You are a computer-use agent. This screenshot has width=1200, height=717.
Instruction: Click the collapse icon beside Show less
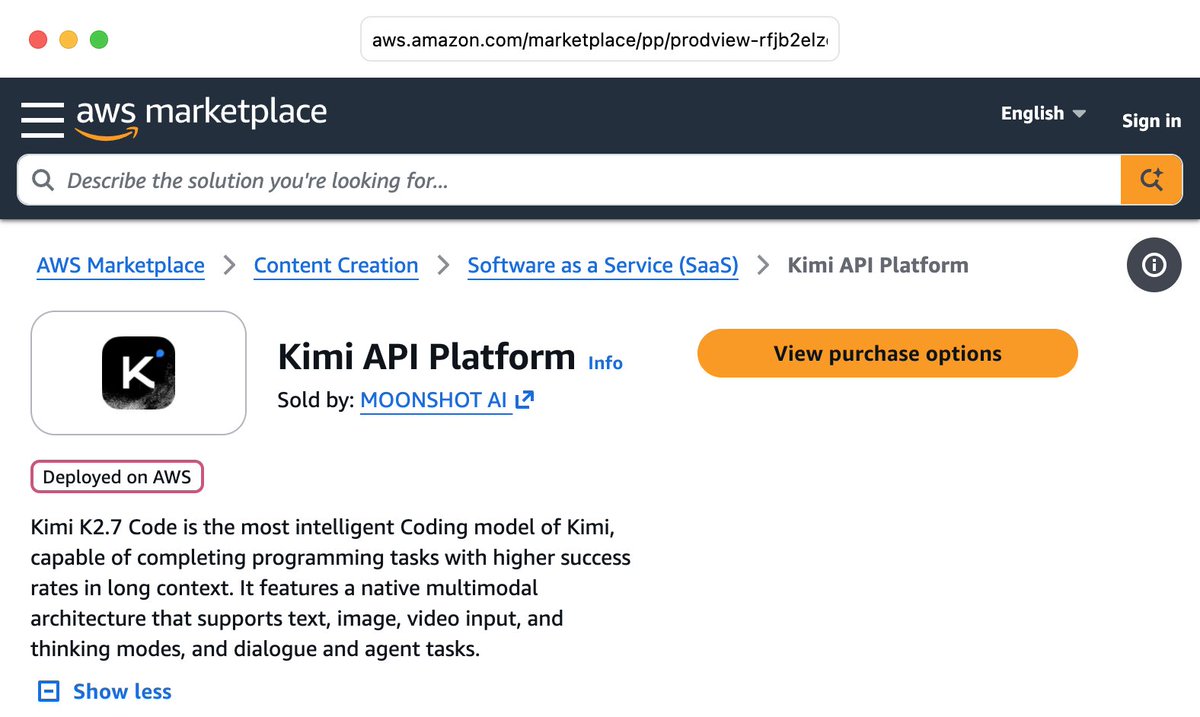(x=48, y=691)
